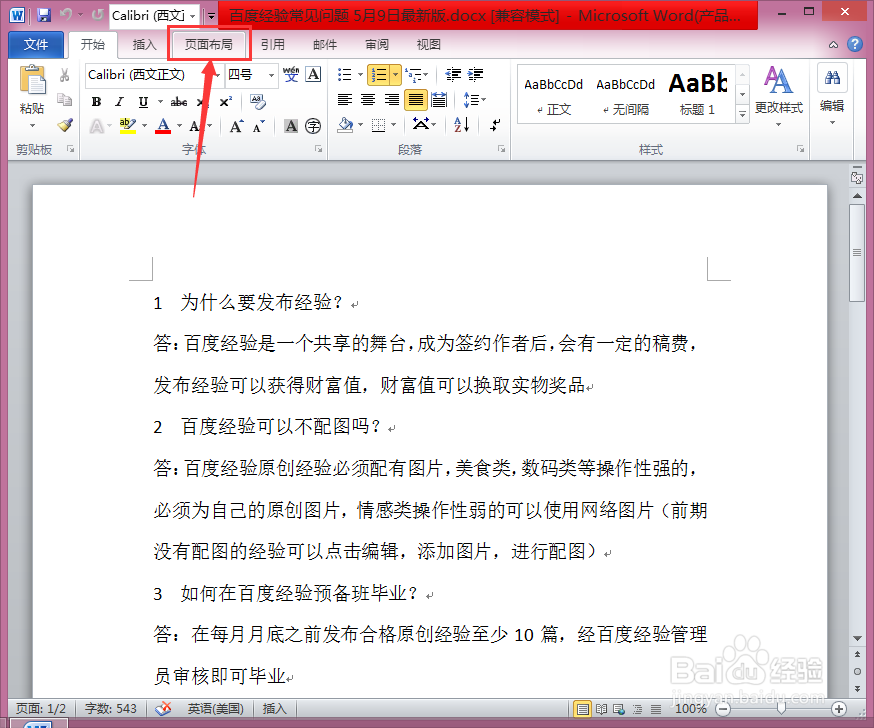Open the 审阅 ribbon tab
Viewport: 874px width, 728px height.
376,44
